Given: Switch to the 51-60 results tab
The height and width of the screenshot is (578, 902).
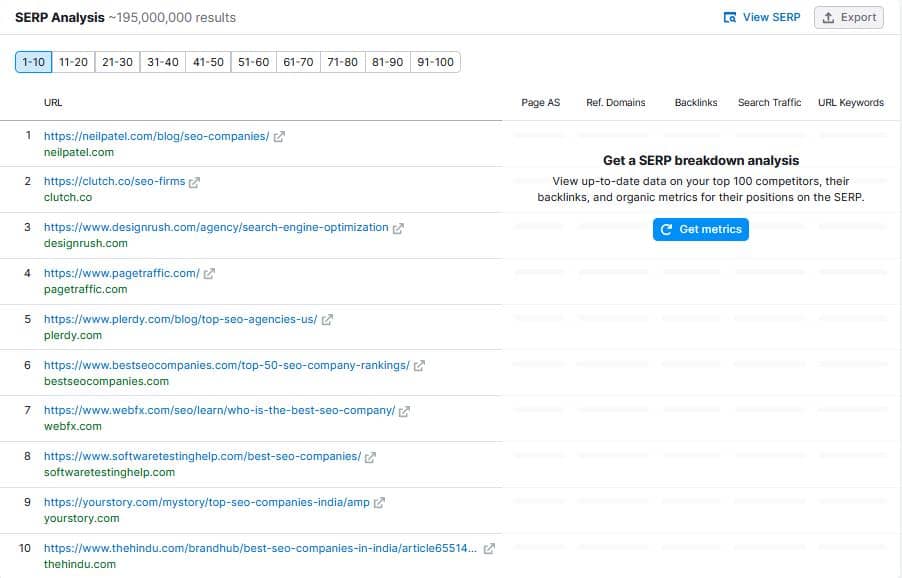Looking at the screenshot, I should pos(254,62).
